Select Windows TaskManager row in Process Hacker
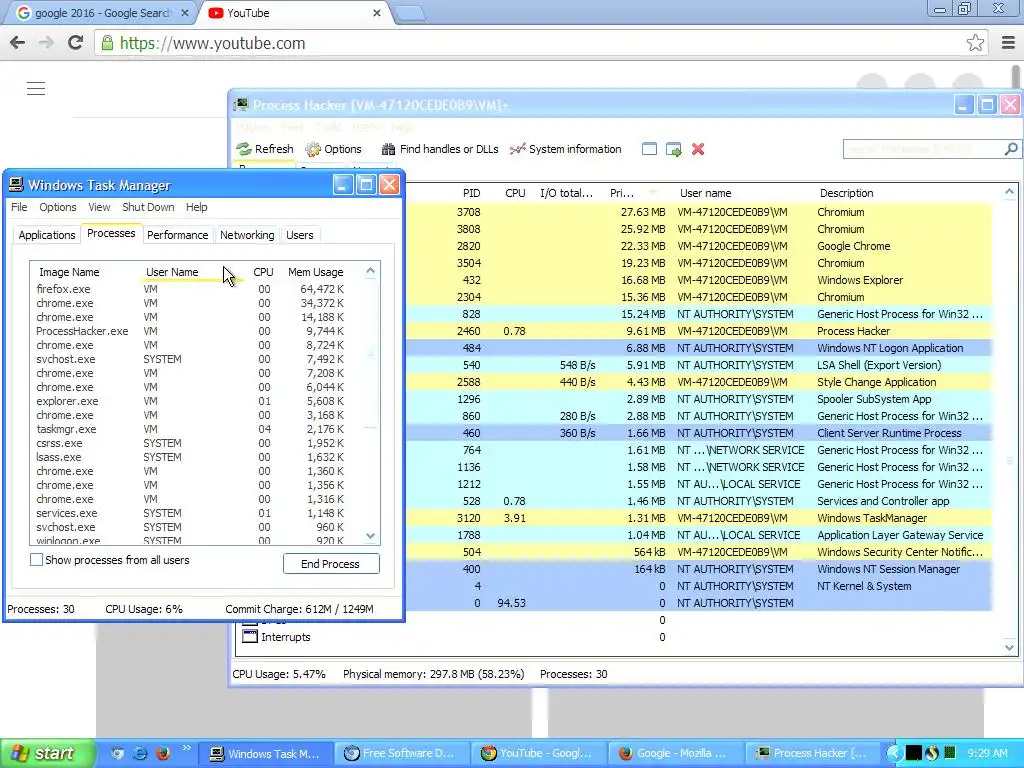This screenshot has width=1024, height=768. [699, 518]
